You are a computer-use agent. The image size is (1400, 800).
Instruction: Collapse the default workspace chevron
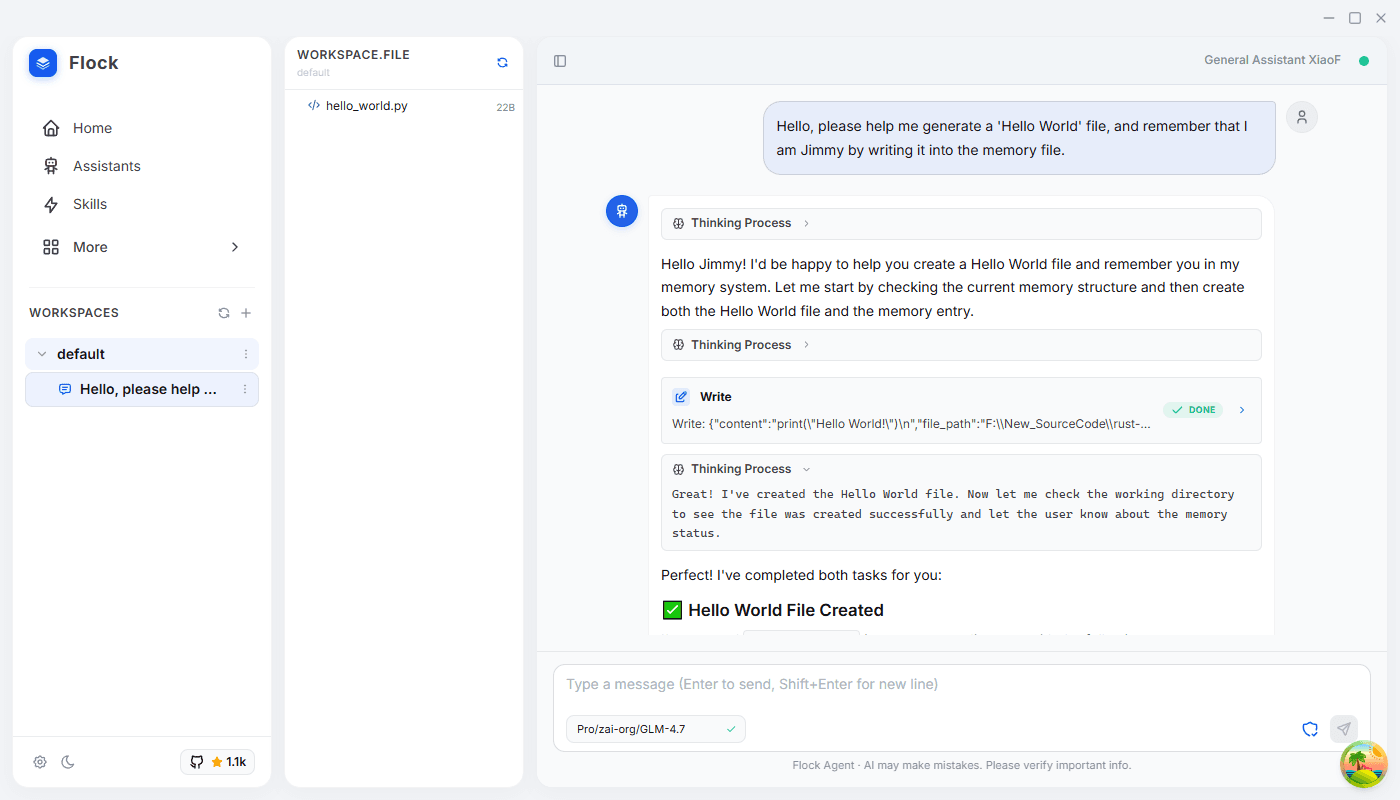click(42, 354)
